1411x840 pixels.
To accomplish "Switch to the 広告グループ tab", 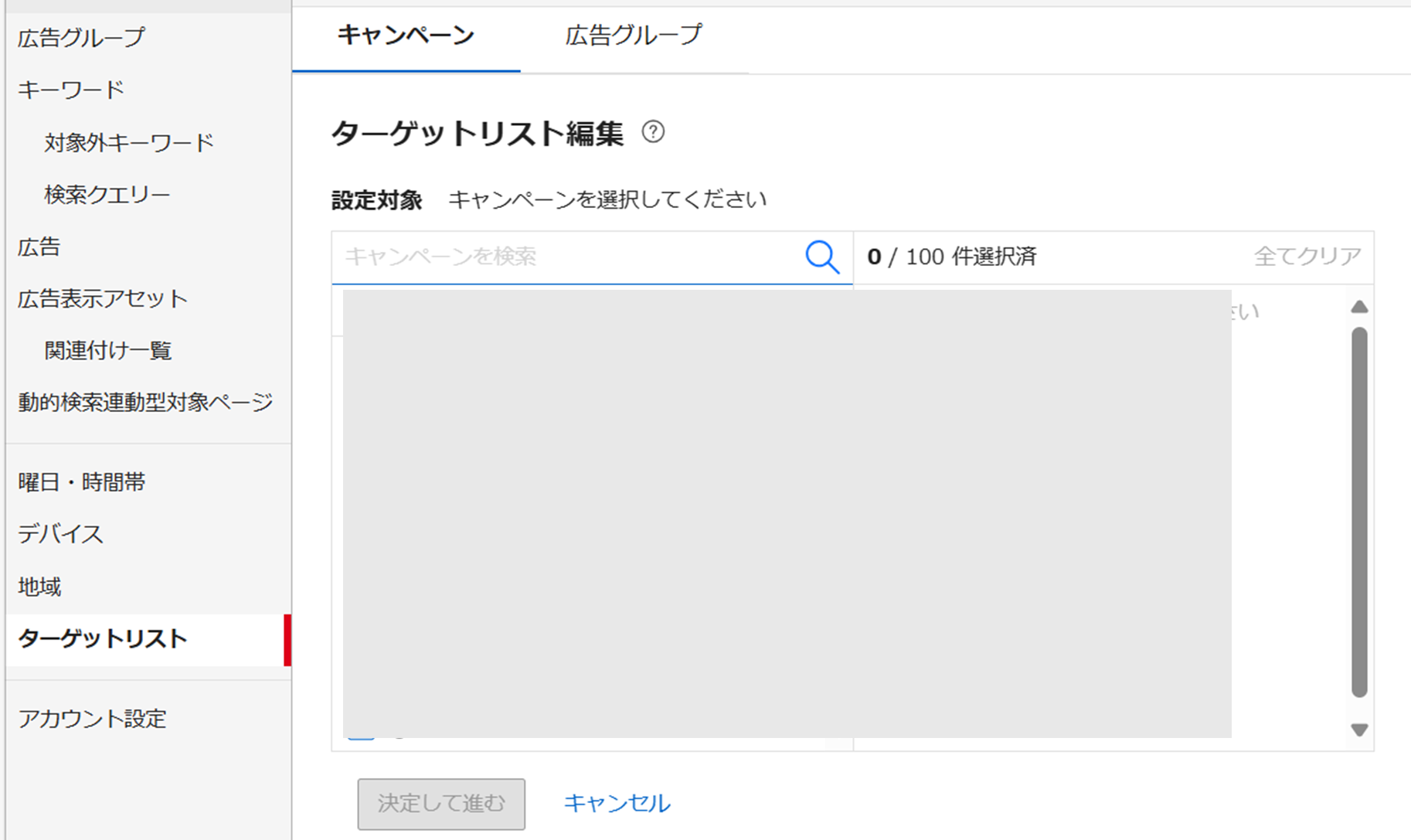I will click(x=633, y=36).
